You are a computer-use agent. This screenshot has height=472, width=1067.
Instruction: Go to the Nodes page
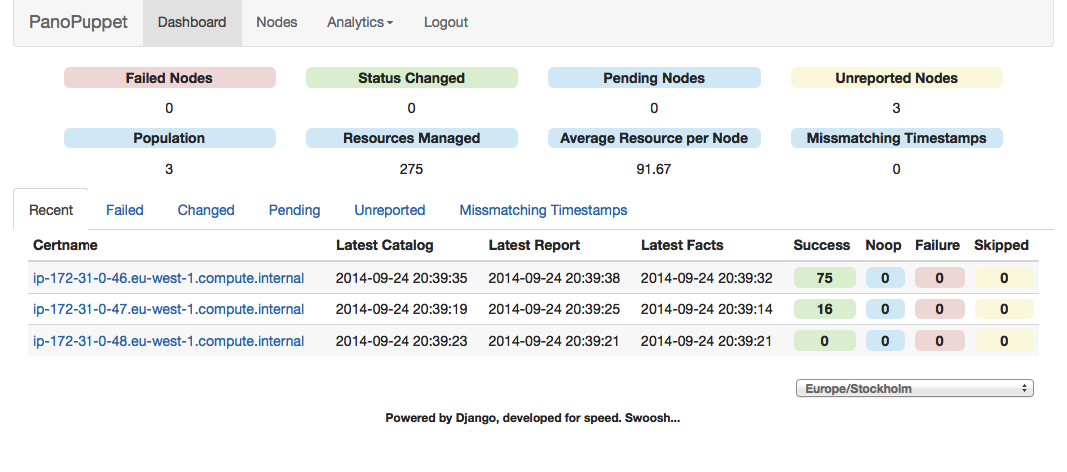[276, 22]
